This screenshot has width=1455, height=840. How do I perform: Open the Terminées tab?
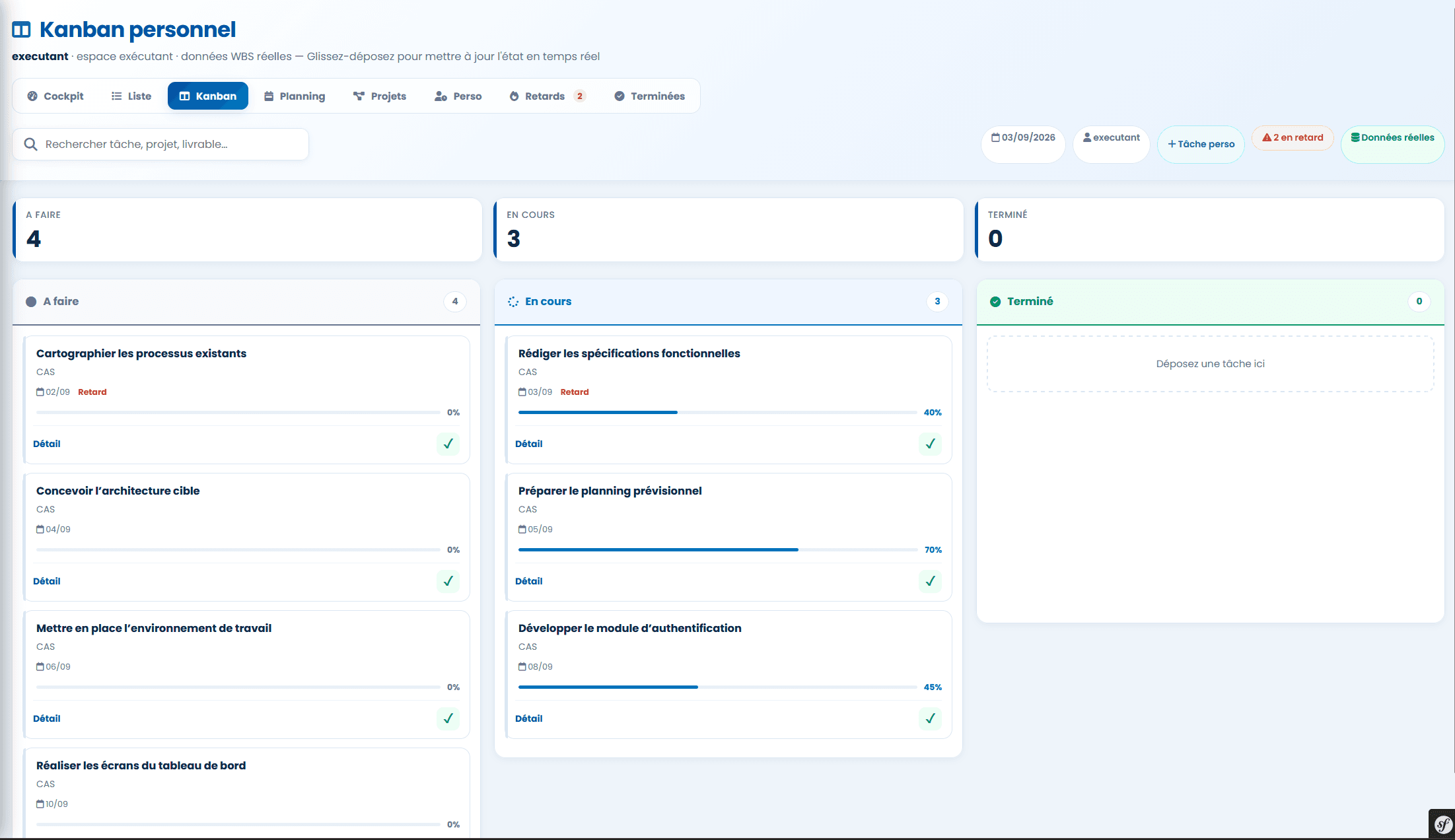click(650, 96)
